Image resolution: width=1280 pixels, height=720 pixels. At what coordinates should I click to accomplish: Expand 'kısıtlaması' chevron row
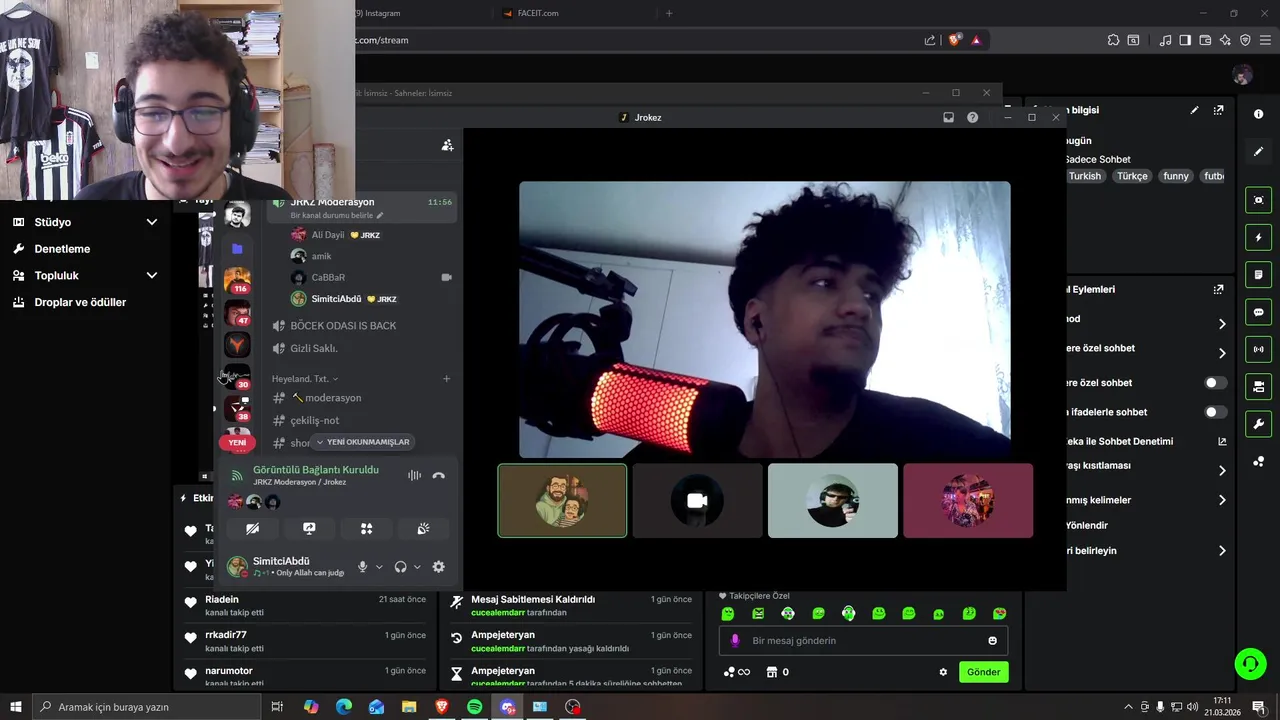pos(1222,471)
